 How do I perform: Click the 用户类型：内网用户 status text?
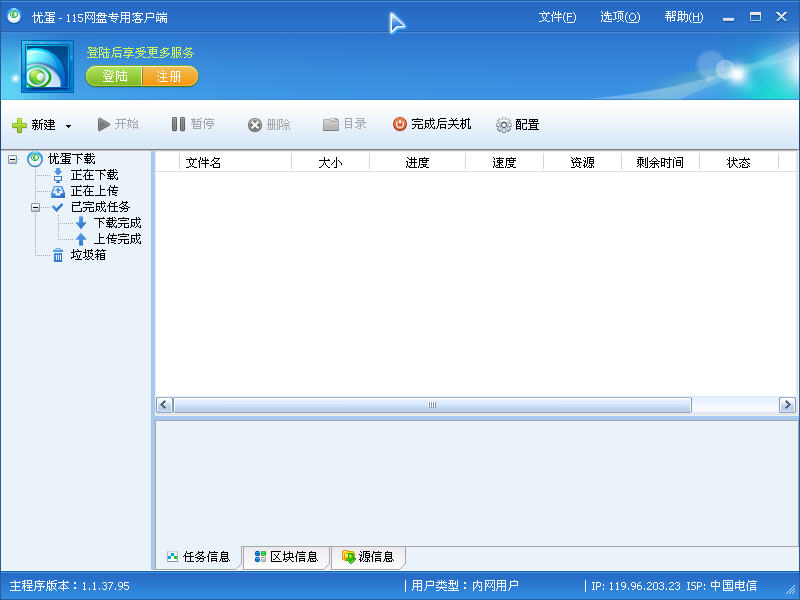point(464,586)
